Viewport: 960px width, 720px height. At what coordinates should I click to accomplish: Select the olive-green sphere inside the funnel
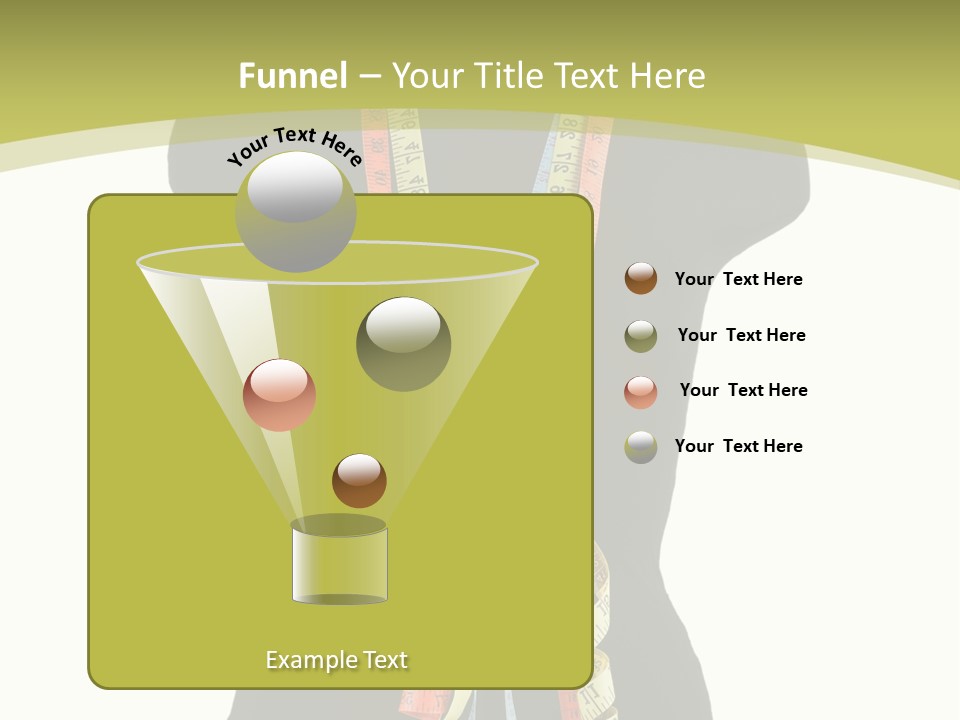403,344
